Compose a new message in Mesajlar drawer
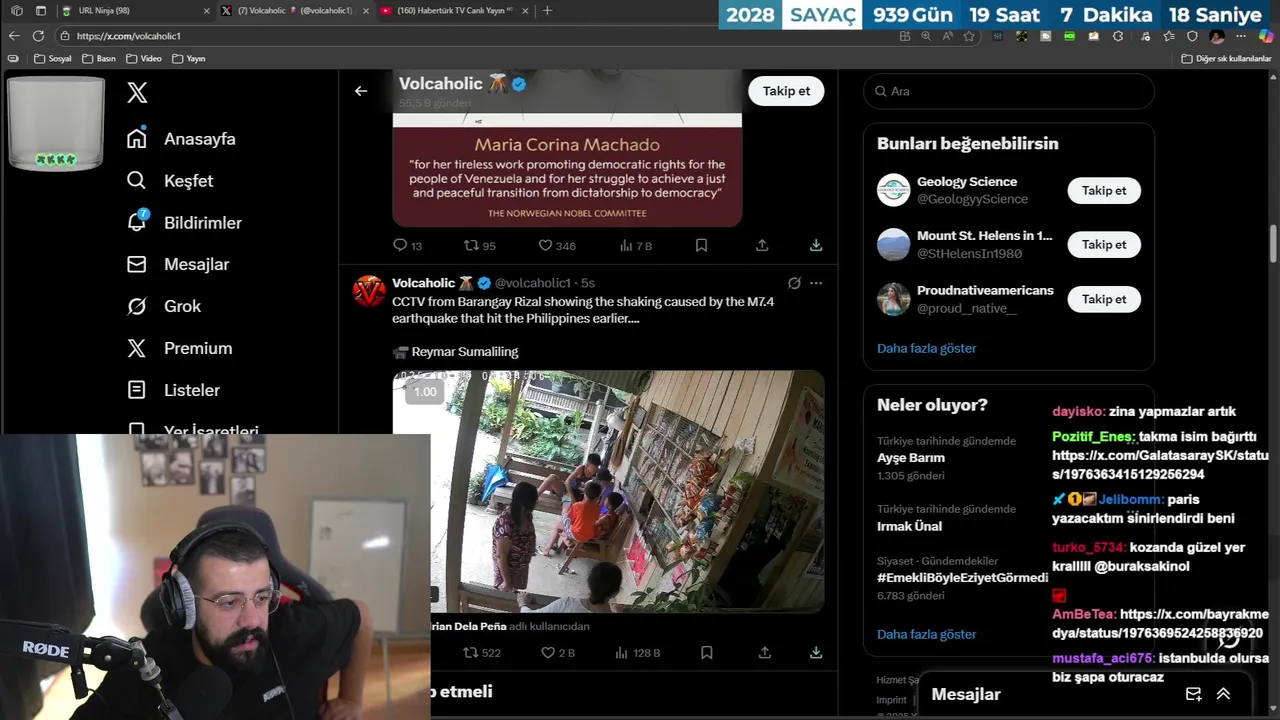Screen dimensions: 1280x720 click(x=1193, y=694)
